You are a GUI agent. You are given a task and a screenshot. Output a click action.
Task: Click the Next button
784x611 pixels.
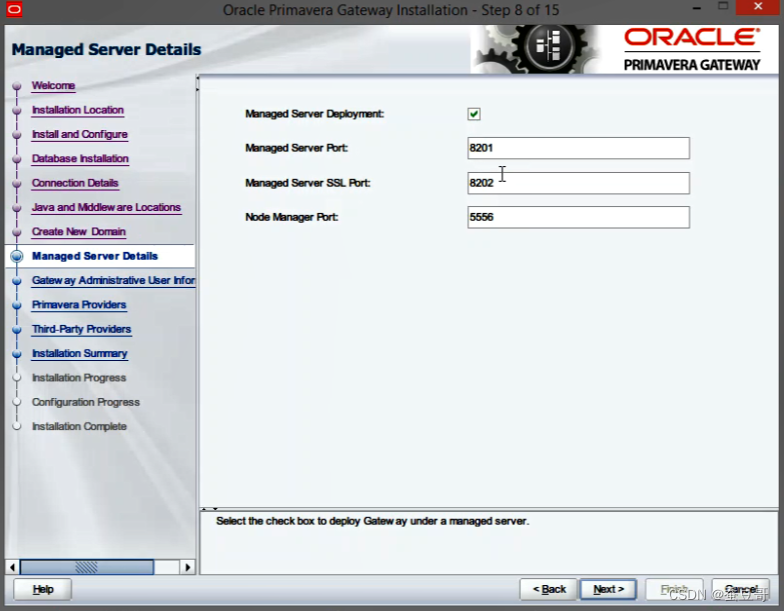tap(608, 590)
